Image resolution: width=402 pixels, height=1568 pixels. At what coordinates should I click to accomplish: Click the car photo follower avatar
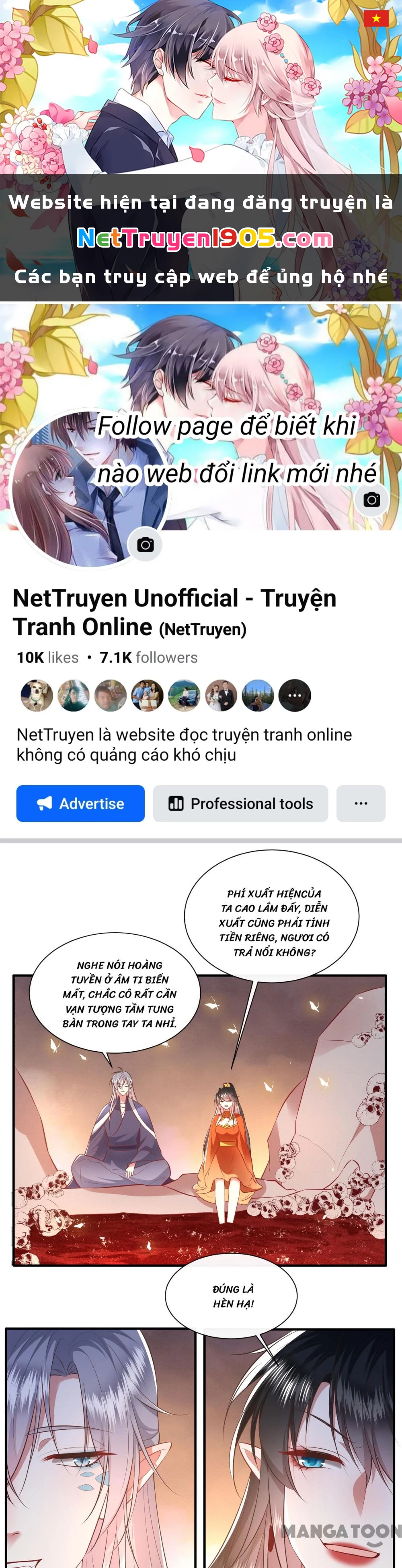pos(184,696)
